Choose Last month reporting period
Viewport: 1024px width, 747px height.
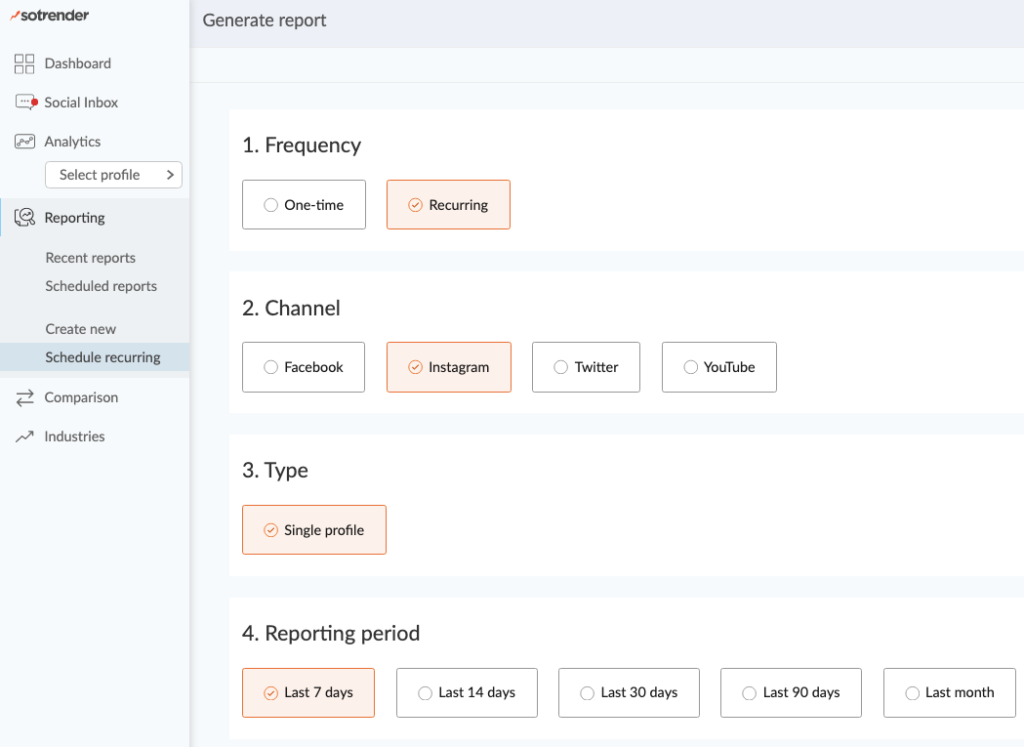(x=949, y=693)
